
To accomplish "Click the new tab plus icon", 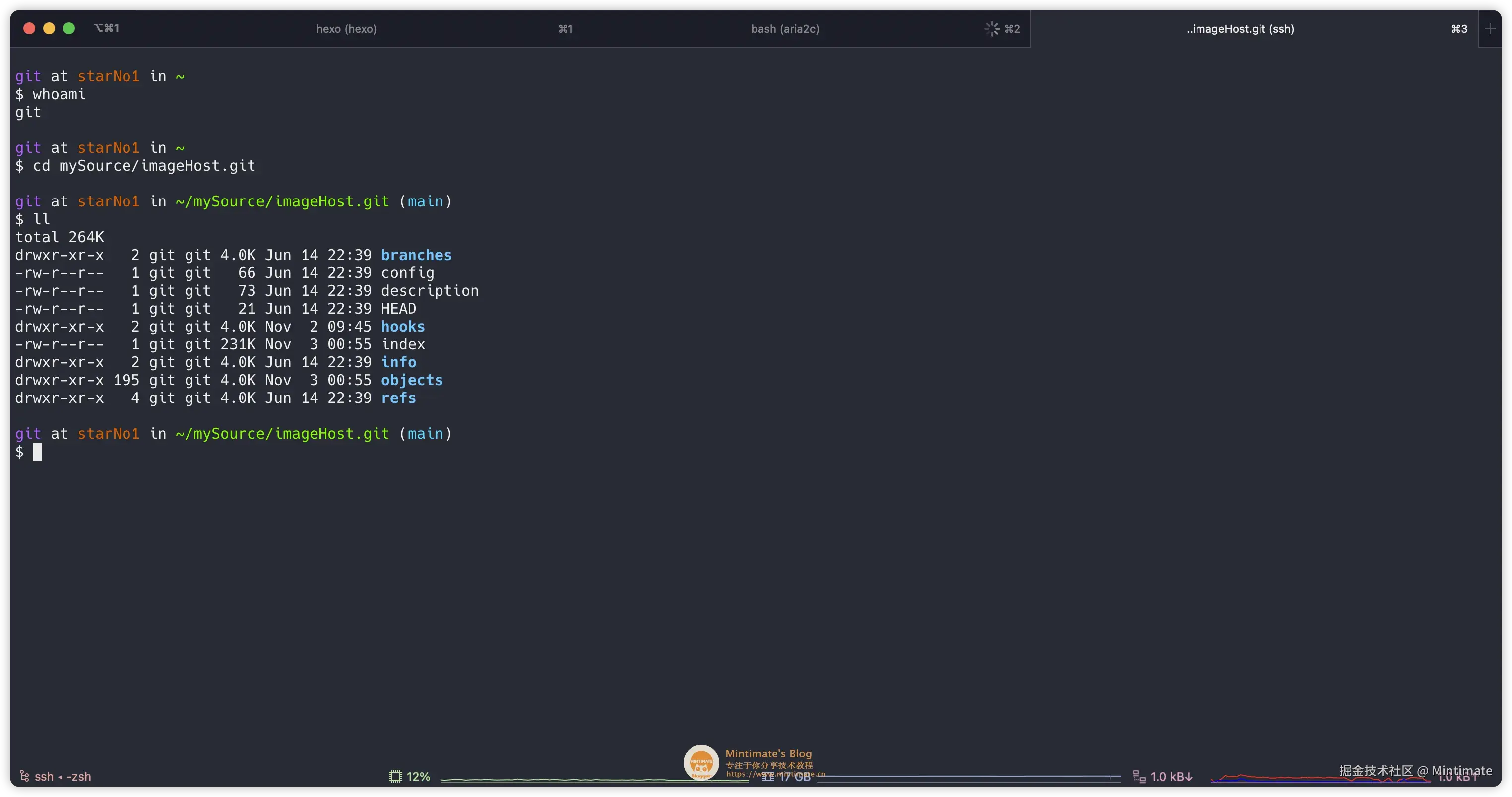I will click(1490, 29).
